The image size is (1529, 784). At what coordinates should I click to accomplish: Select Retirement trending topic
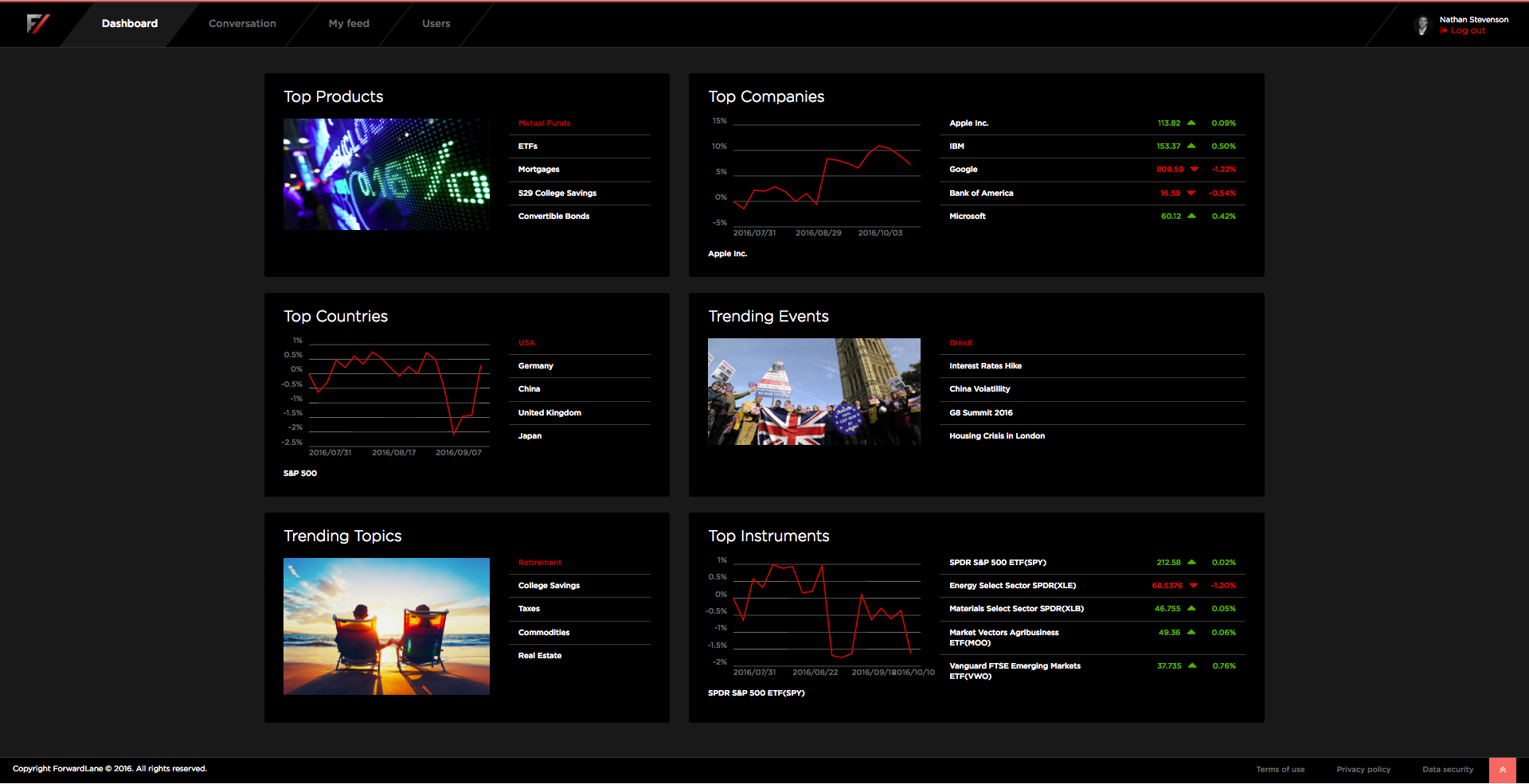tap(580, 563)
